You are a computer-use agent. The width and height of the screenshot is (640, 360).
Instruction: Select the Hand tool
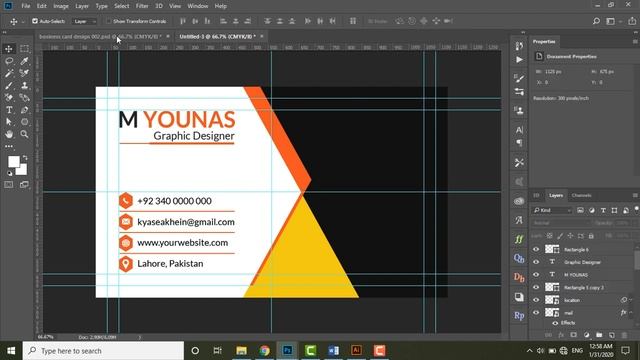(9, 134)
